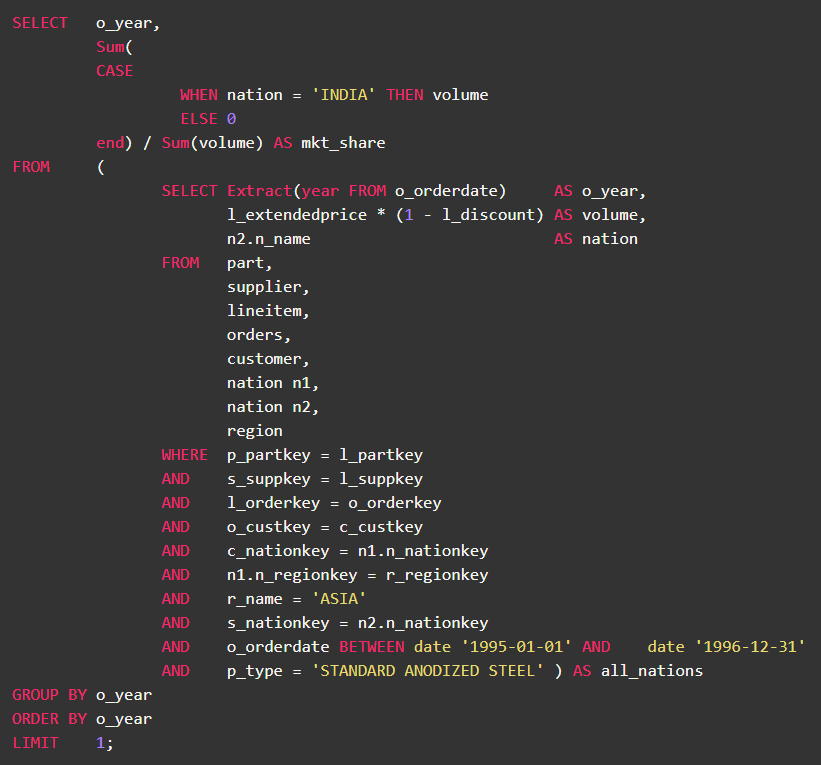The width and height of the screenshot is (821, 765).
Task: Click the CASE keyword
Action: click(x=115, y=71)
